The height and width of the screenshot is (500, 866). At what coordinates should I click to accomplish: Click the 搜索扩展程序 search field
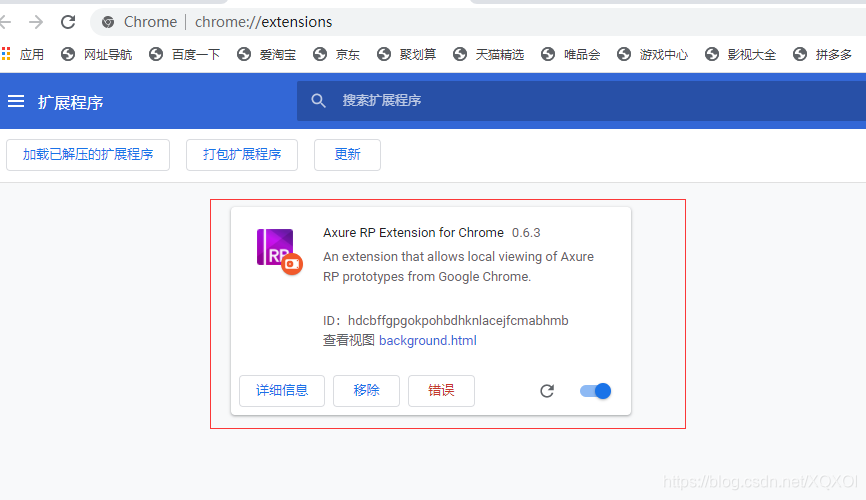click(581, 101)
